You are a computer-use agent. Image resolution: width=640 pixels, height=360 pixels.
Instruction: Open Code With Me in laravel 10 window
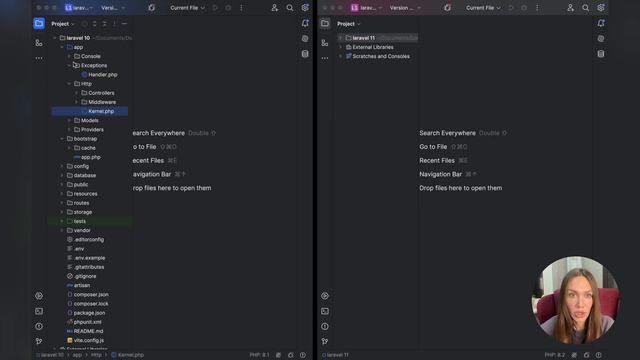pos(275,8)
